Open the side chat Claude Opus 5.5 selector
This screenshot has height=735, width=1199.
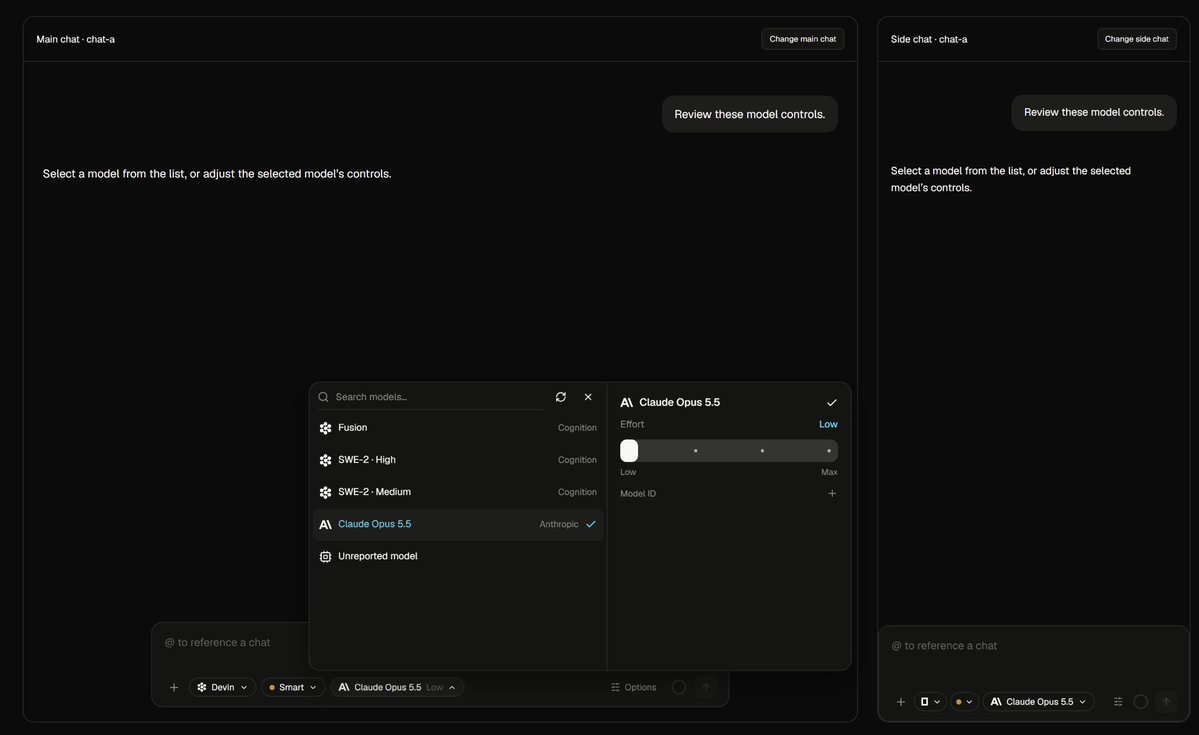pos(1038,701)
